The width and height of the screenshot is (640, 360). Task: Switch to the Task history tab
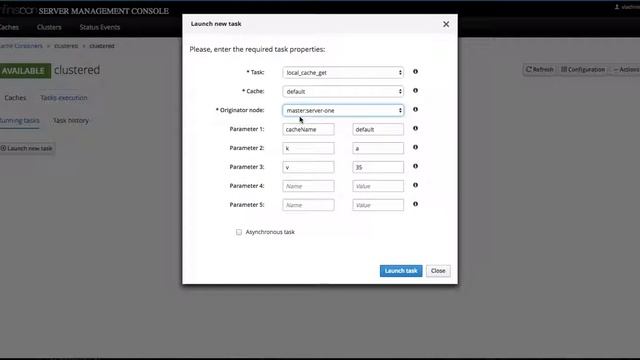(x=71, y=120)
